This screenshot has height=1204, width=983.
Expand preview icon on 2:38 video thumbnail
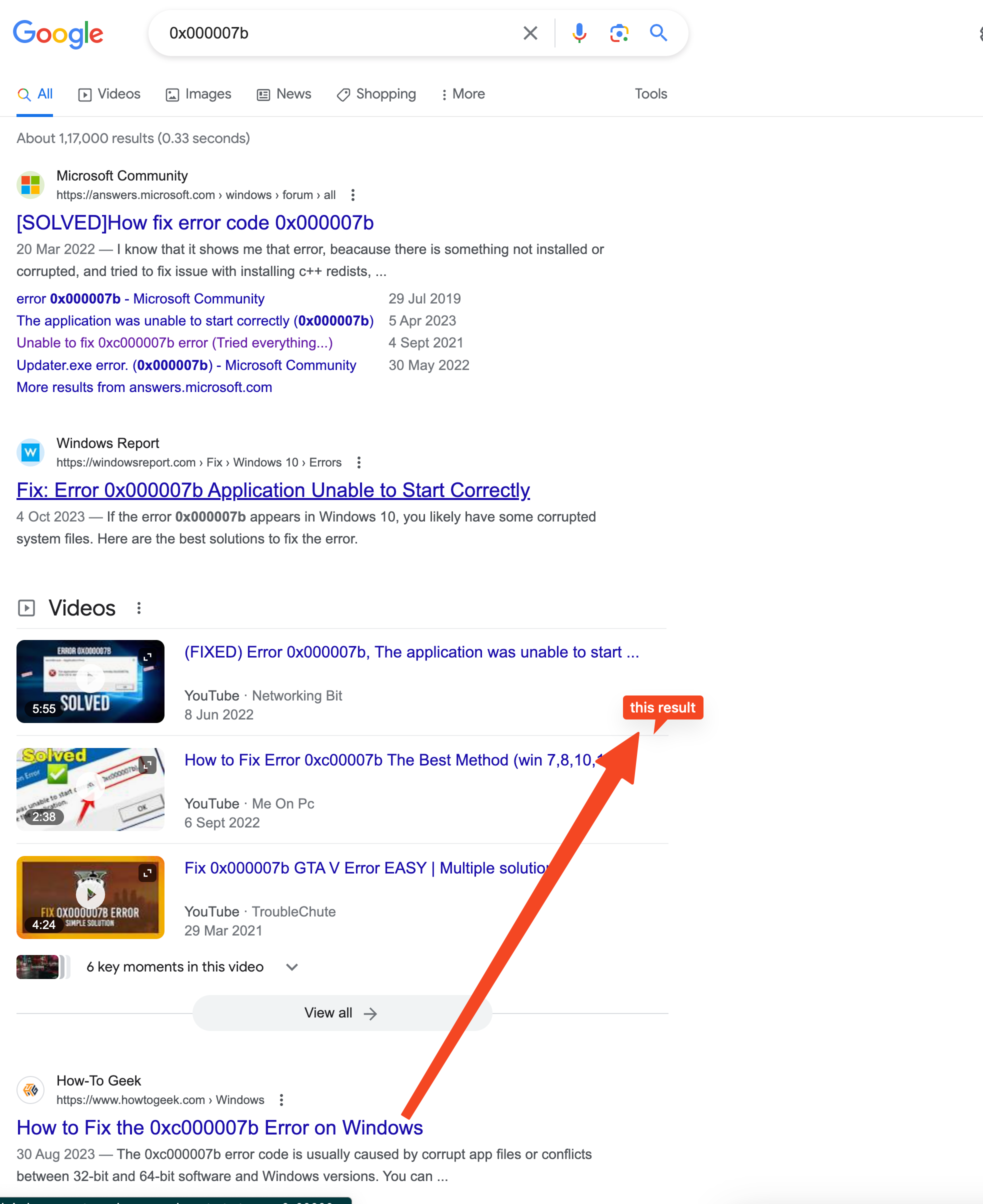pos(147,765)
